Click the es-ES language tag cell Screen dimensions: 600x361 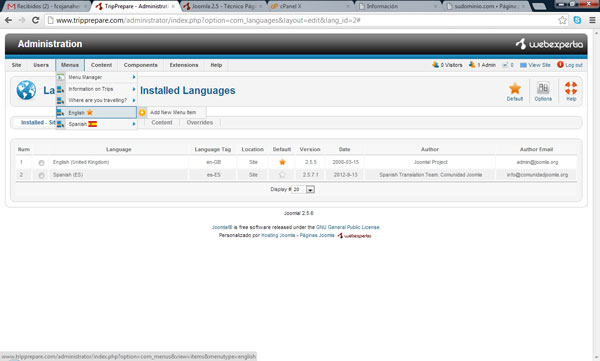click(x=214, y=175)
